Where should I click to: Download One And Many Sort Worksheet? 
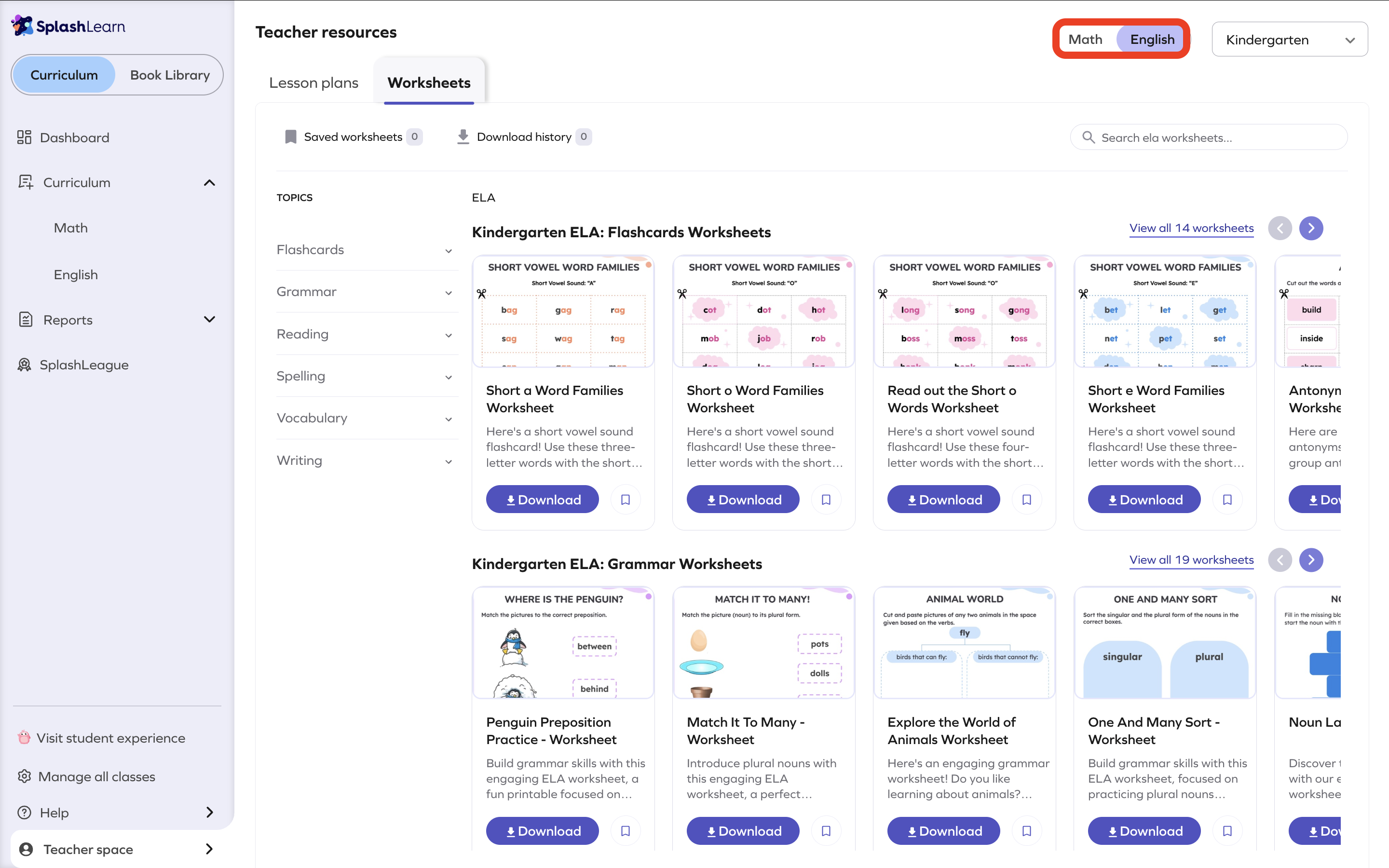click(1144, 831)
